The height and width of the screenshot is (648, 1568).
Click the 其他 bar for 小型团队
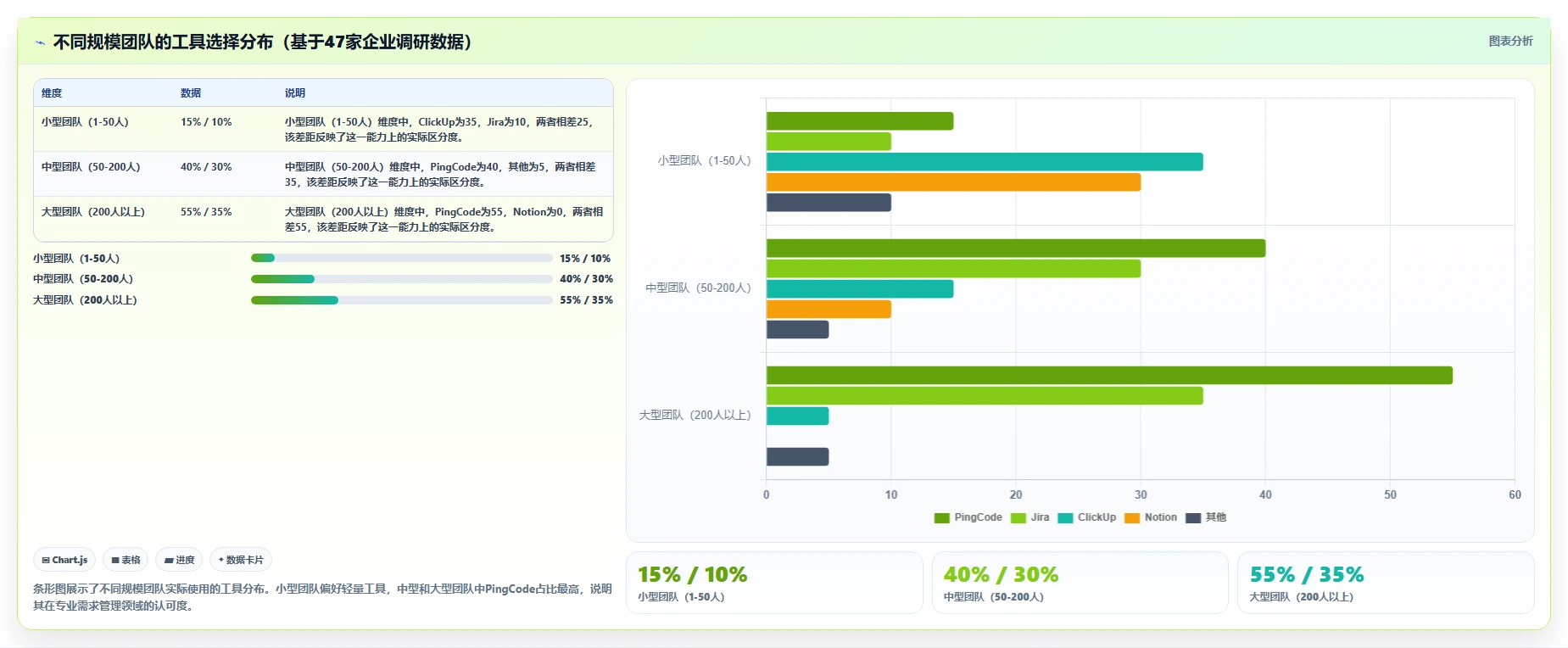tap(829, 203)
